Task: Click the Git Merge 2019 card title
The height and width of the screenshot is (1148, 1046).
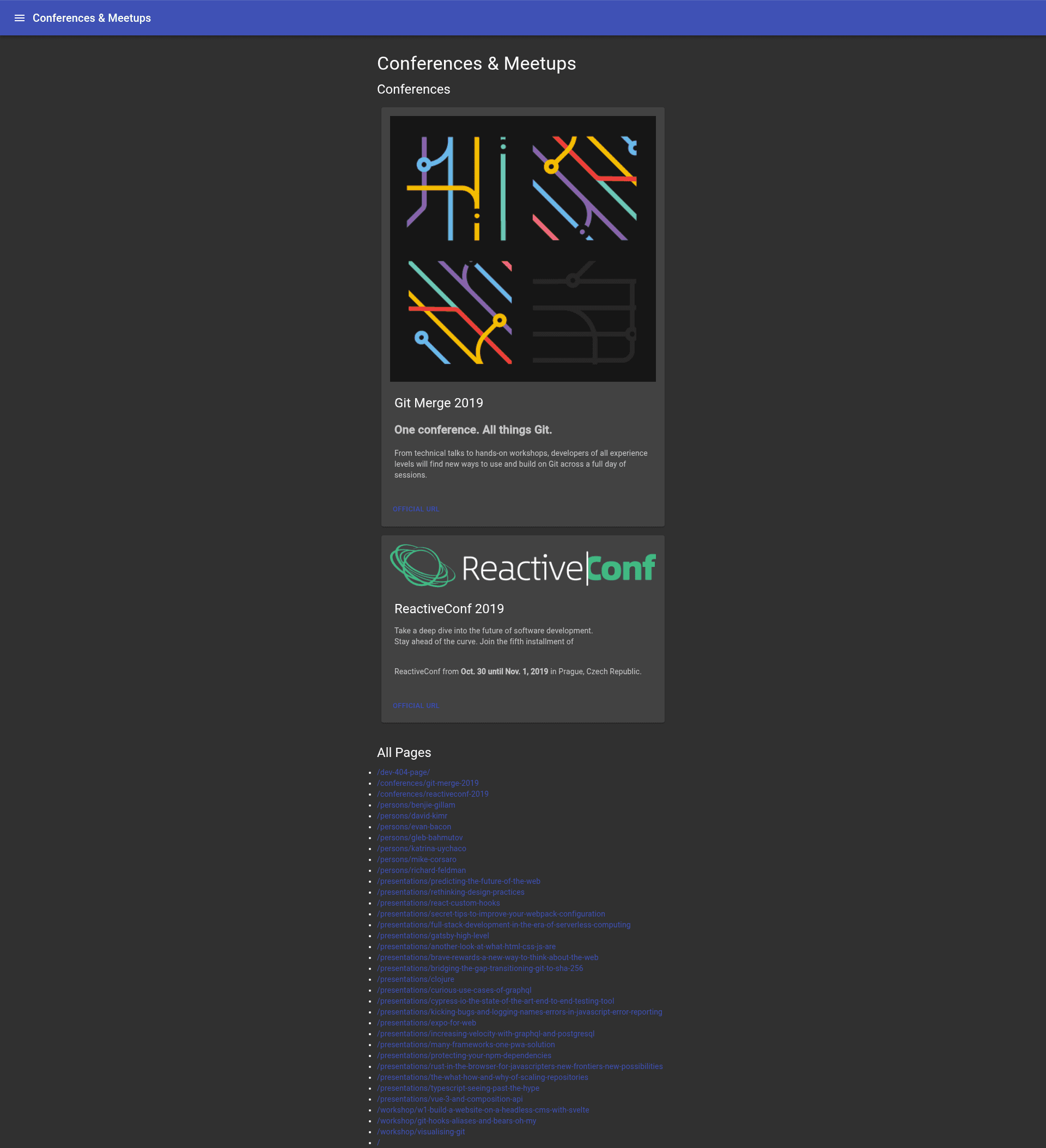Action: (439, 403)
